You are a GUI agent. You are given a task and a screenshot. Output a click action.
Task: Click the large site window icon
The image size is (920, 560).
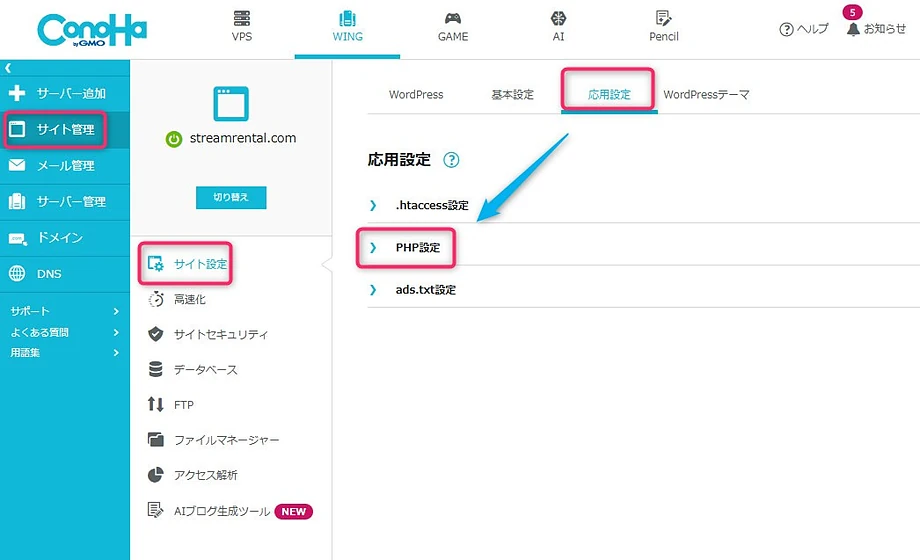231,103
